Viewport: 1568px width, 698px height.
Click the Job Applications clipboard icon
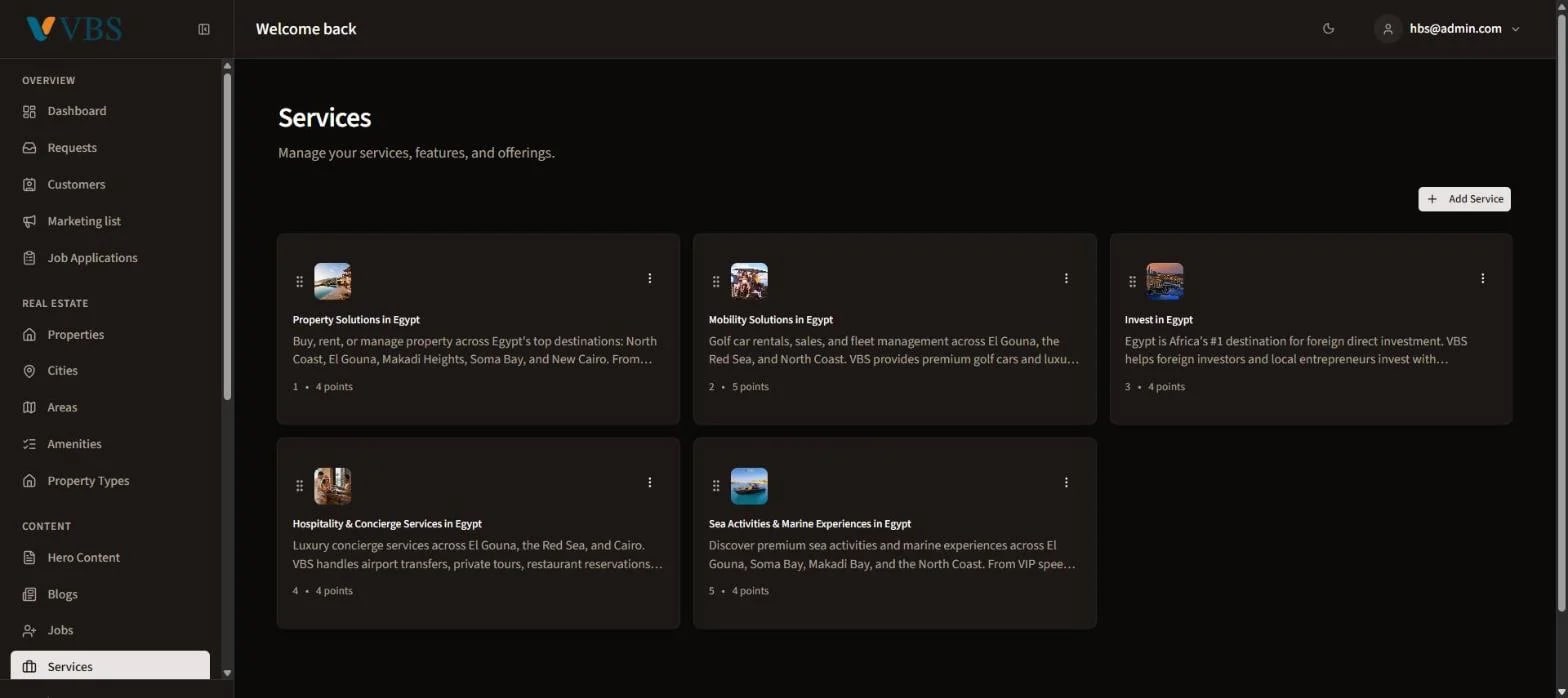click(29, 258)
